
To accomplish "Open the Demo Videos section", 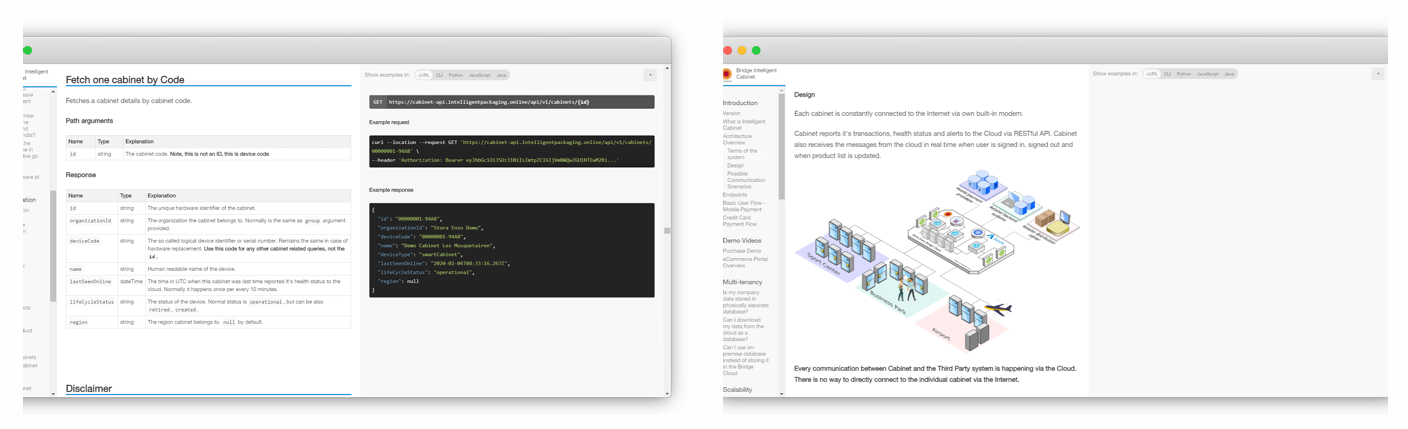I will coord(742,241).
